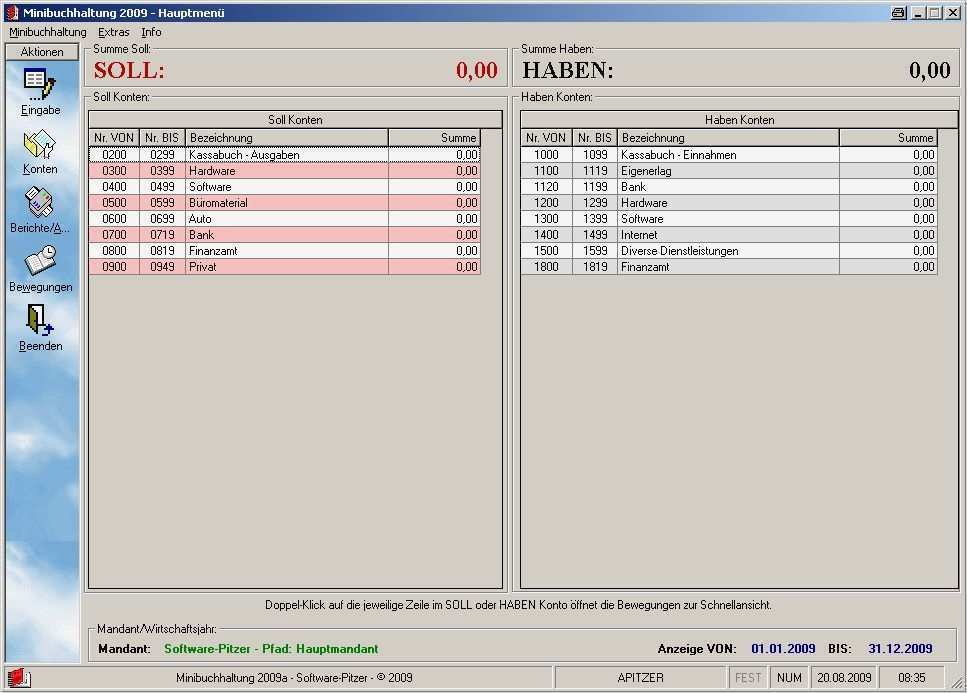Sort by Summe column in Haben Konten

(x=887, y=138)
